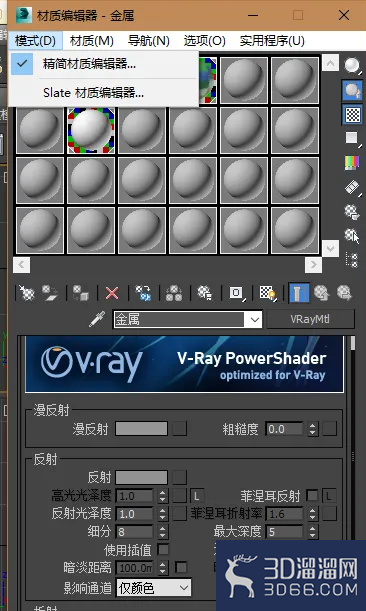Open the 实用程序(U) menu
The height and width of the screenshot is (611, 366).
pos(272,41)
